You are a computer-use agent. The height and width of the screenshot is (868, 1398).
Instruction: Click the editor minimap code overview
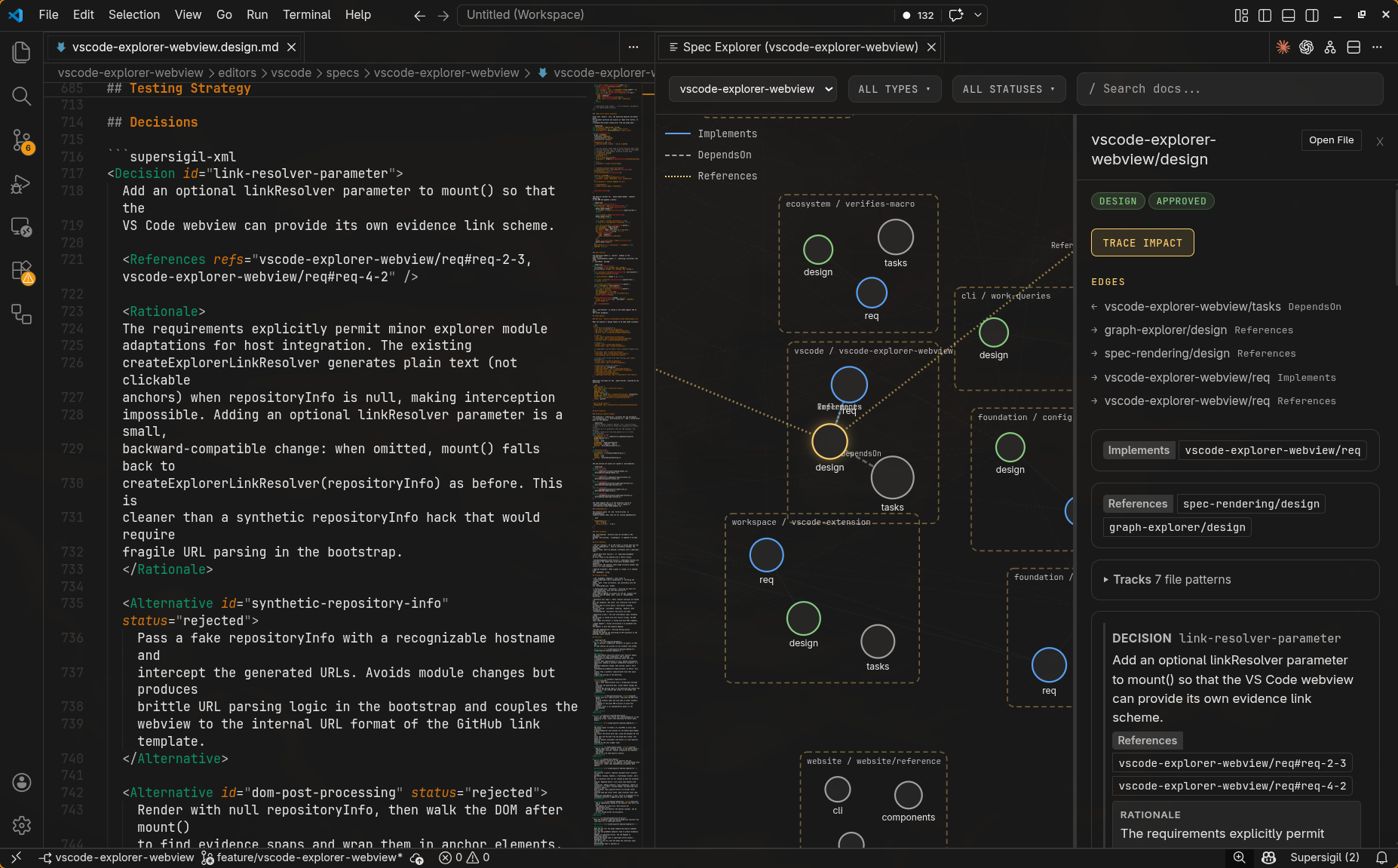615,452
